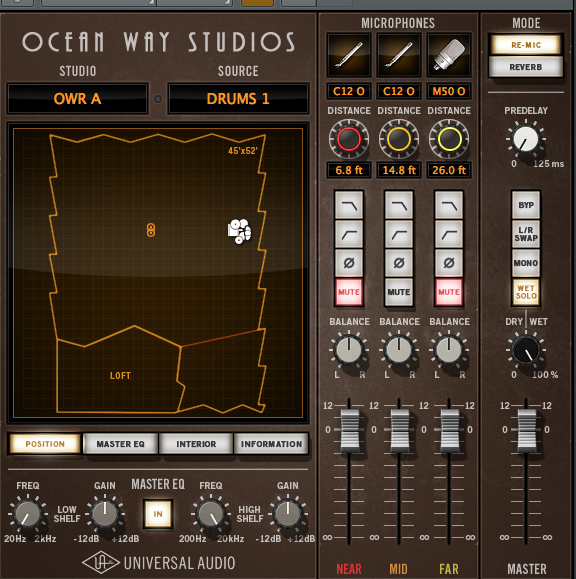
Task: Invert phase on the FAR channel
Action: click(x=449, y=263)
